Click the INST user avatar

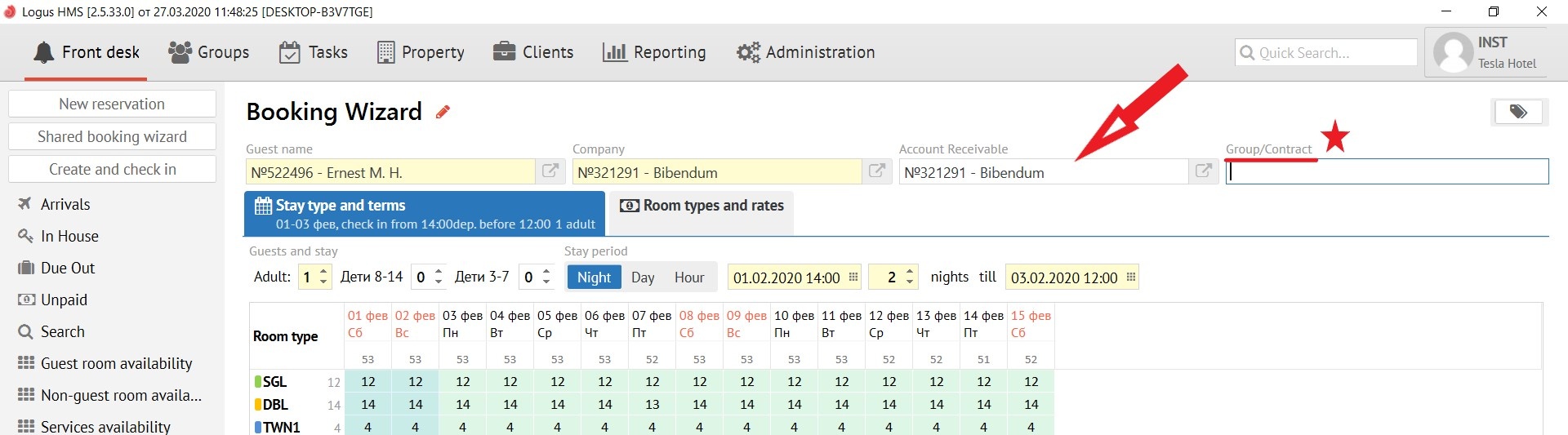tap(1454, 52)
